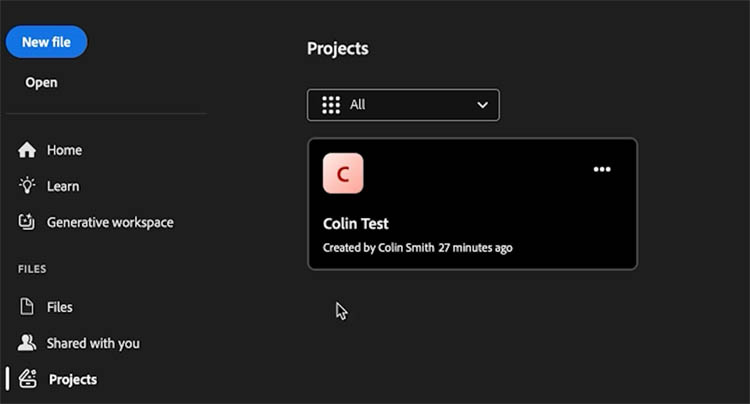The width and height of the screenshot is (750, 404).
Task: Click the Home house icon
Action: pos(27,150)
